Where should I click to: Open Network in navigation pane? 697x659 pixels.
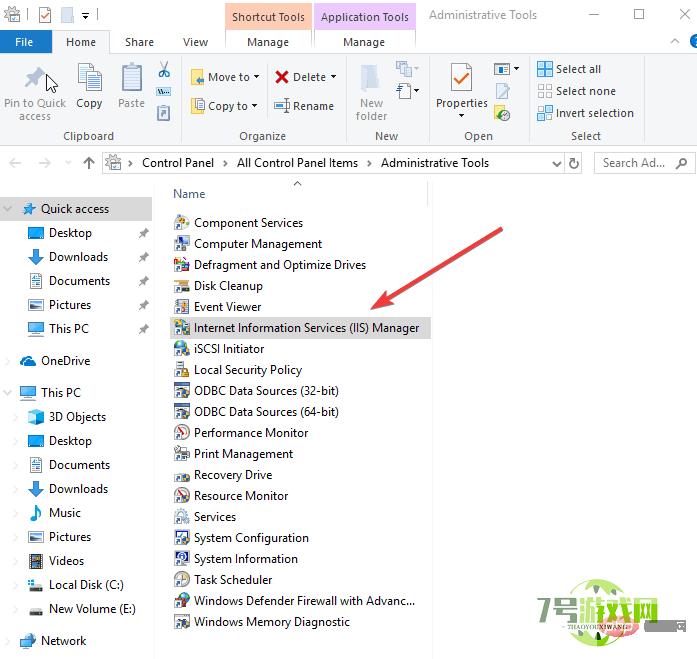coord(53,641)
